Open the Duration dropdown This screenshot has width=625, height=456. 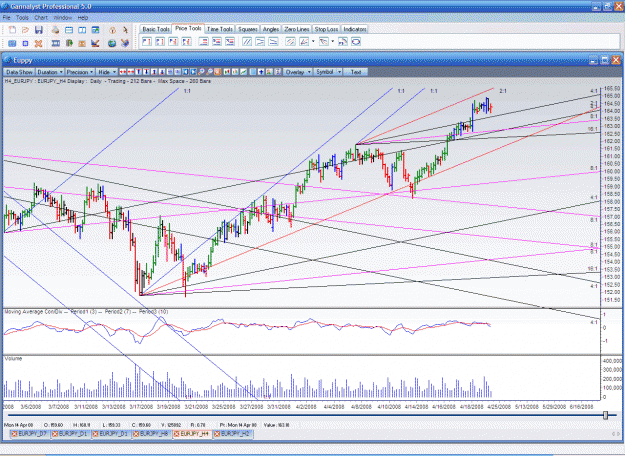[x=50, y=72]
